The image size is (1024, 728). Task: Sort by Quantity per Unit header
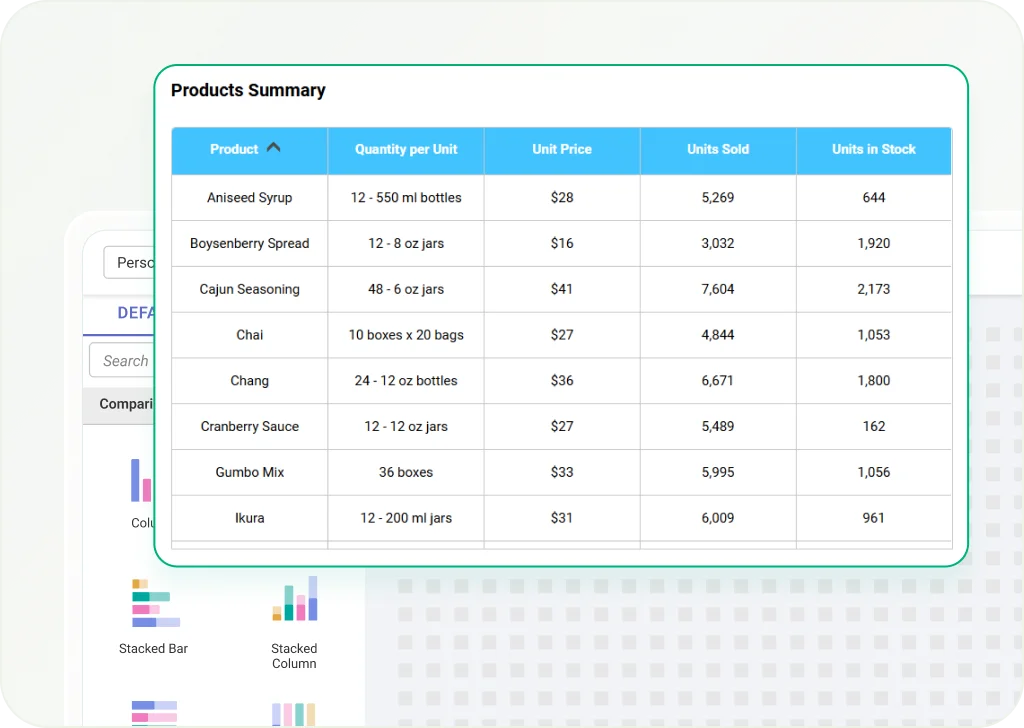click(x=406, y=150)
